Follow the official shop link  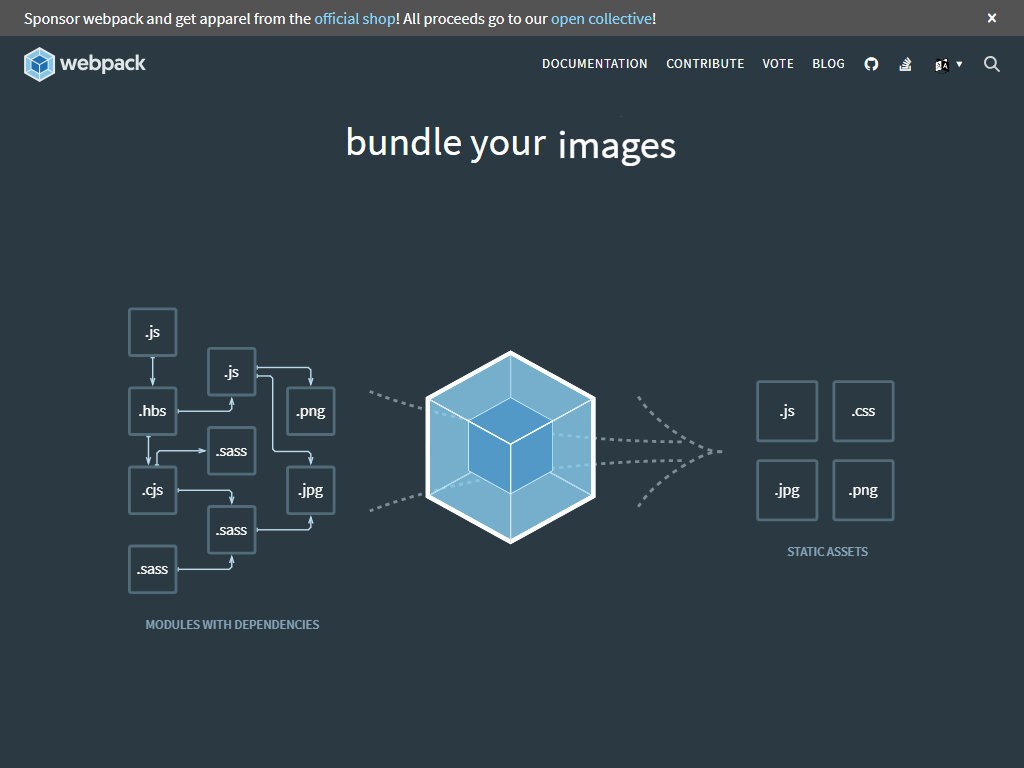355,19
